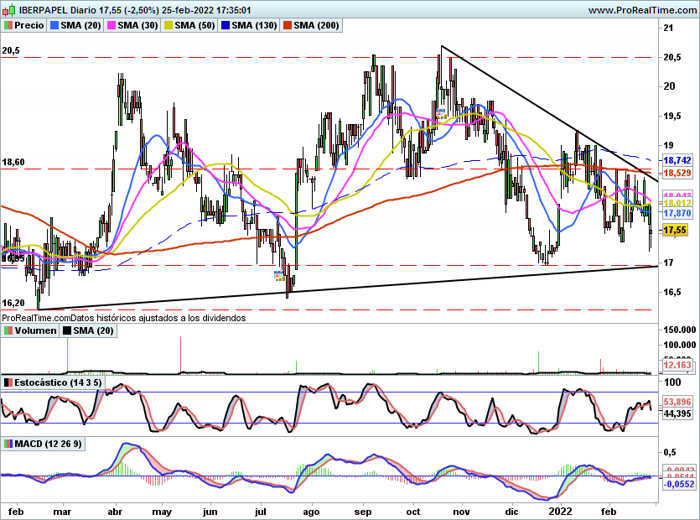Select the SMA (20) volume legend item
The width and height of the screenshot is (700, 520).
[89, 331]
